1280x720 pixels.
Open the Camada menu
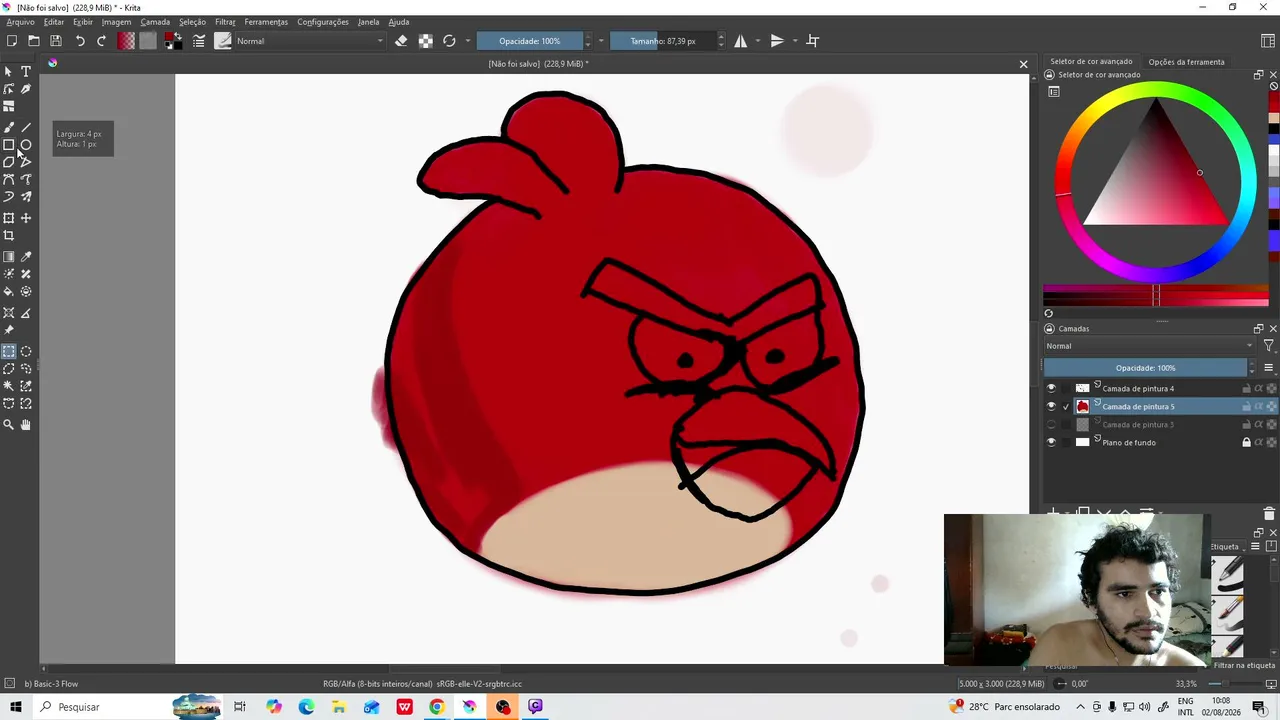coord(155,22)
